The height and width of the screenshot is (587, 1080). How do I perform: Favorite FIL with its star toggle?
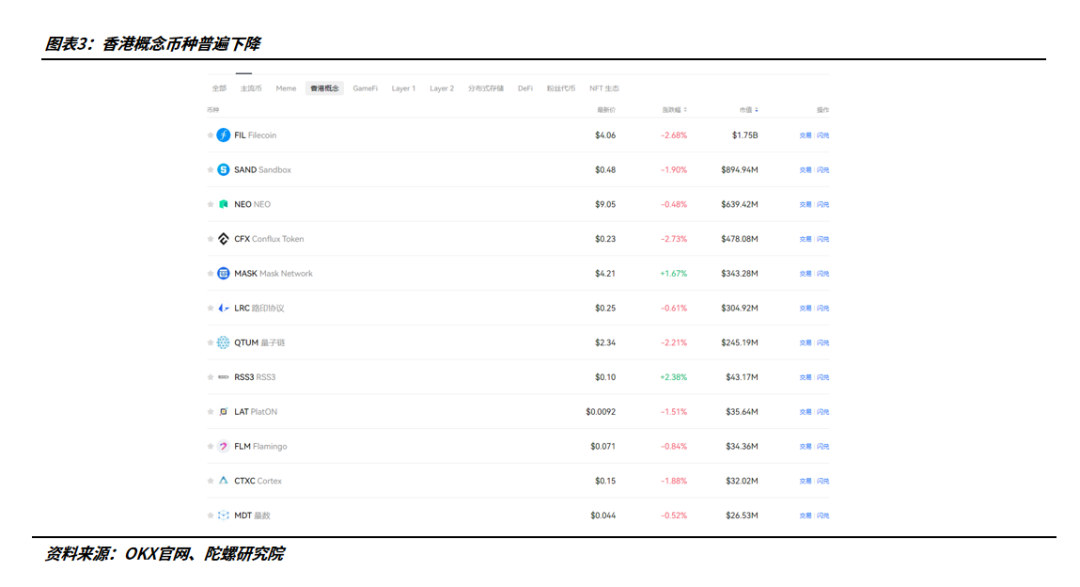(x=210, y=135)
